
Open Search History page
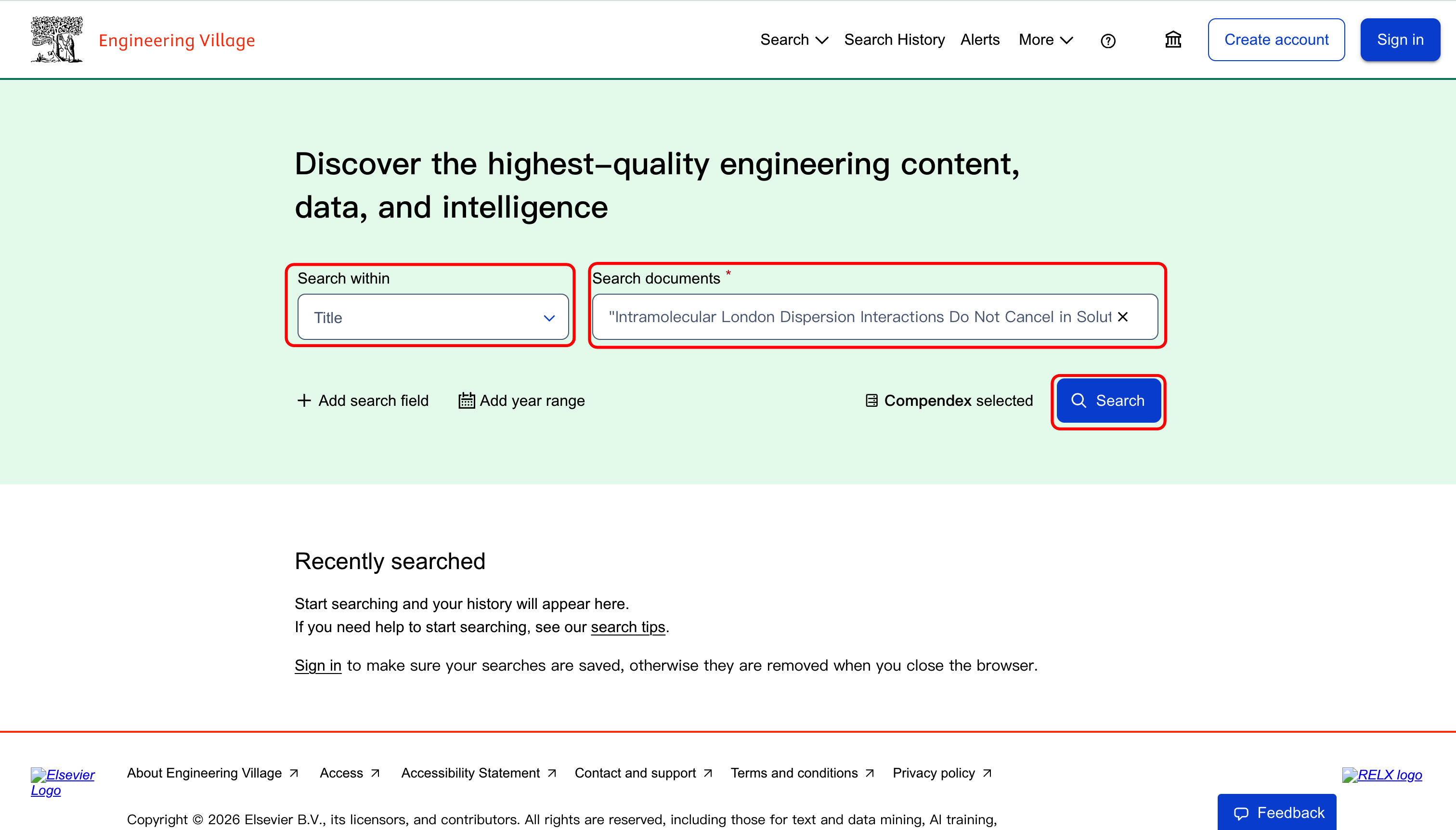(894, 40)
